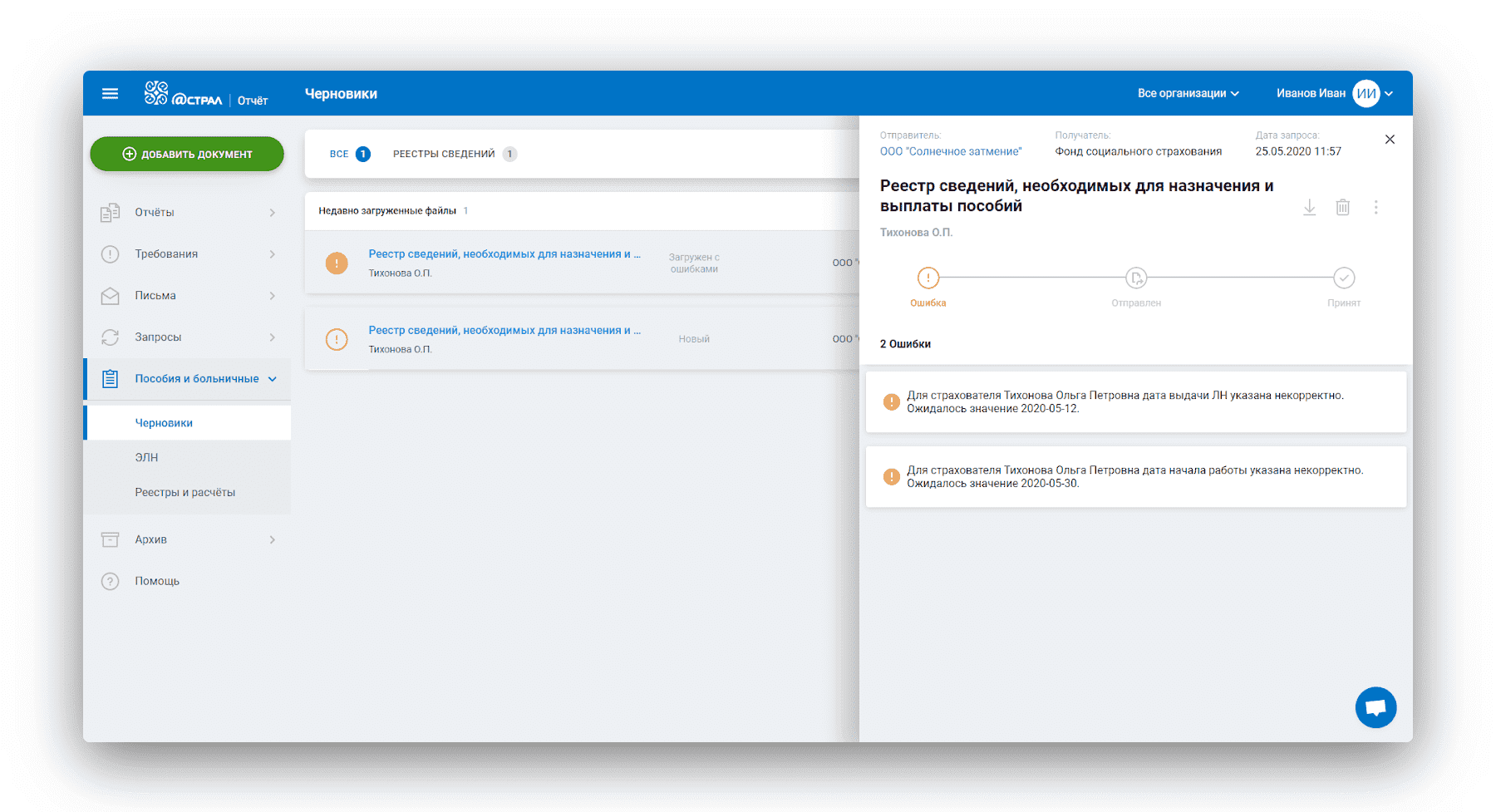Screen dimensions: 1496x812
Task: Switch to the РЕЕСТРЫ СВЕДЕНИЙ tab
Action: point(455,154)
